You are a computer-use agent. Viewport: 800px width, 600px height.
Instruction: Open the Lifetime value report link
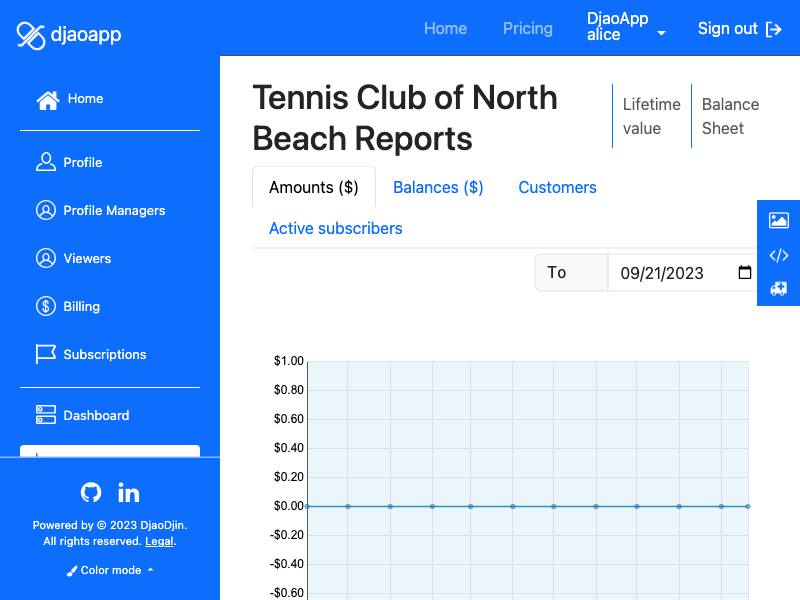pyautogui.click(x=652, y=116)
